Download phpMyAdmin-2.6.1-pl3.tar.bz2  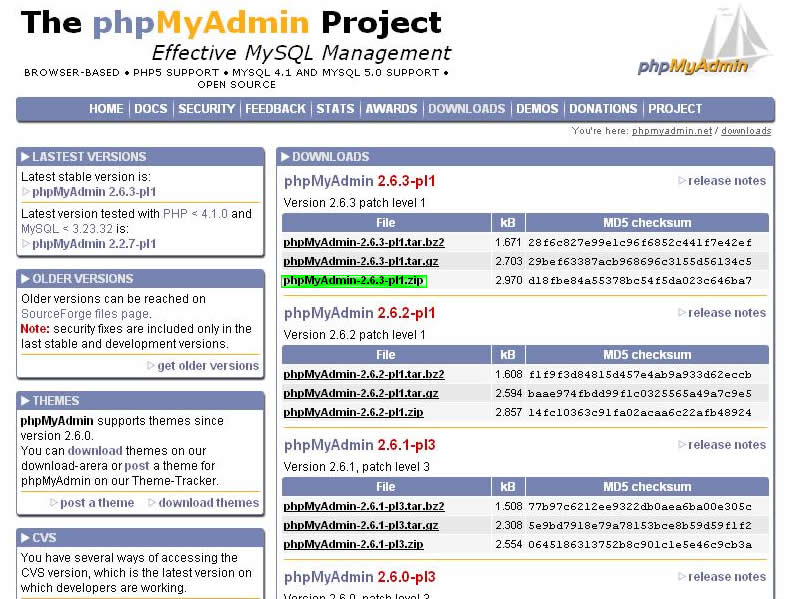[364, 507]
